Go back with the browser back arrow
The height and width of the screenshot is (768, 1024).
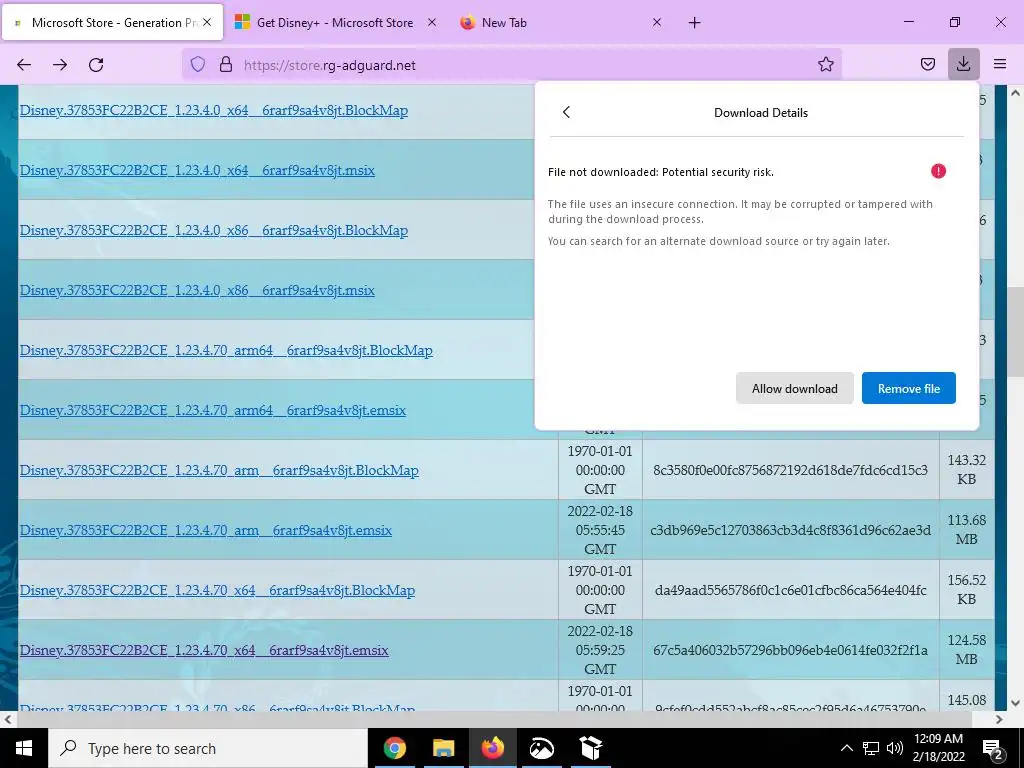(x=24, y=65)
